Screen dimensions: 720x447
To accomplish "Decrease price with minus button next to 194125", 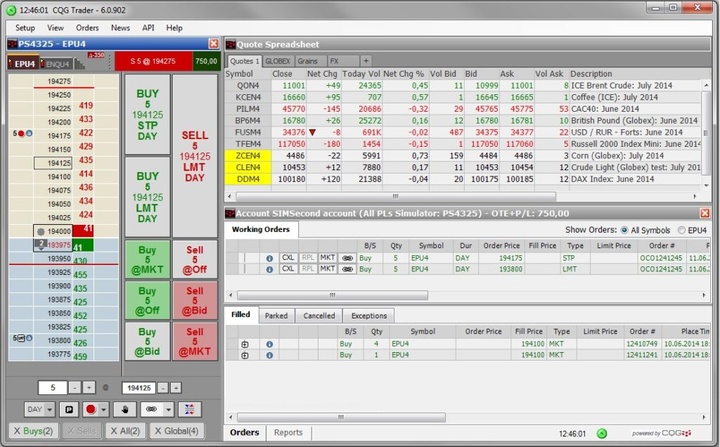I will (x=163, y=388).
